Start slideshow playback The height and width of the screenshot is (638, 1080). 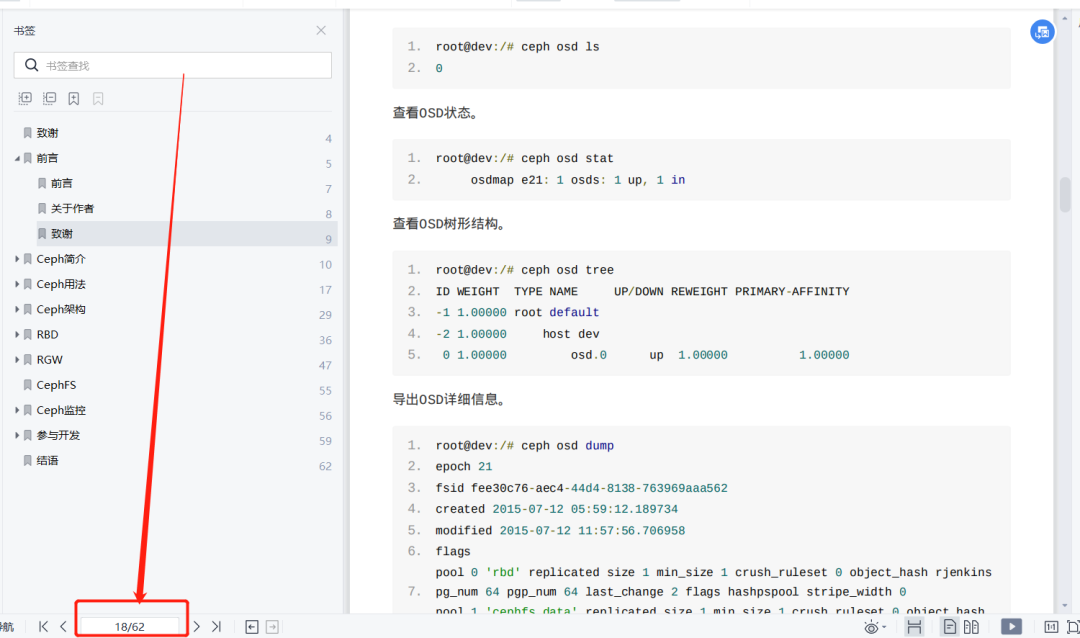click(x=1011, y=626)
